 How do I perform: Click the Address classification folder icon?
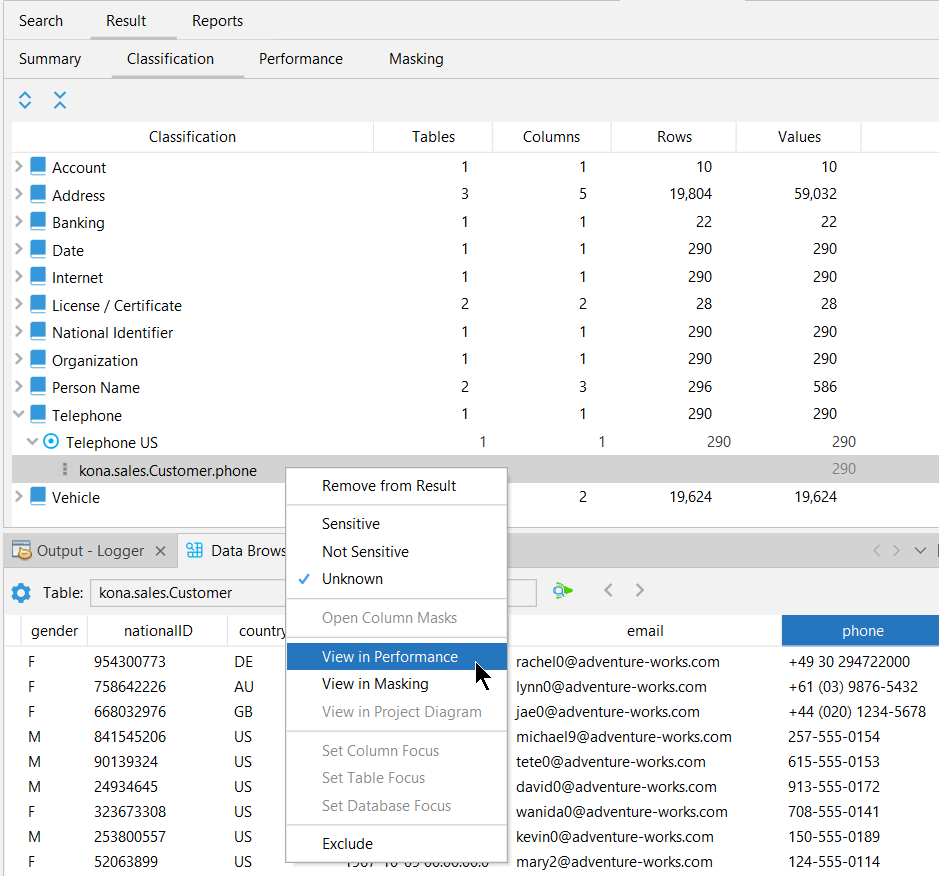click(x=38, y=194)
